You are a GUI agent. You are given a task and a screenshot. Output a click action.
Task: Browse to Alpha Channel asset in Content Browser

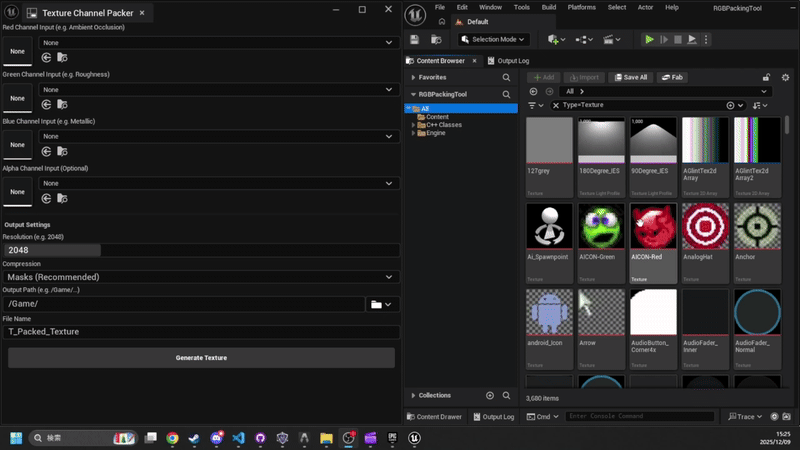coord(62,198)
